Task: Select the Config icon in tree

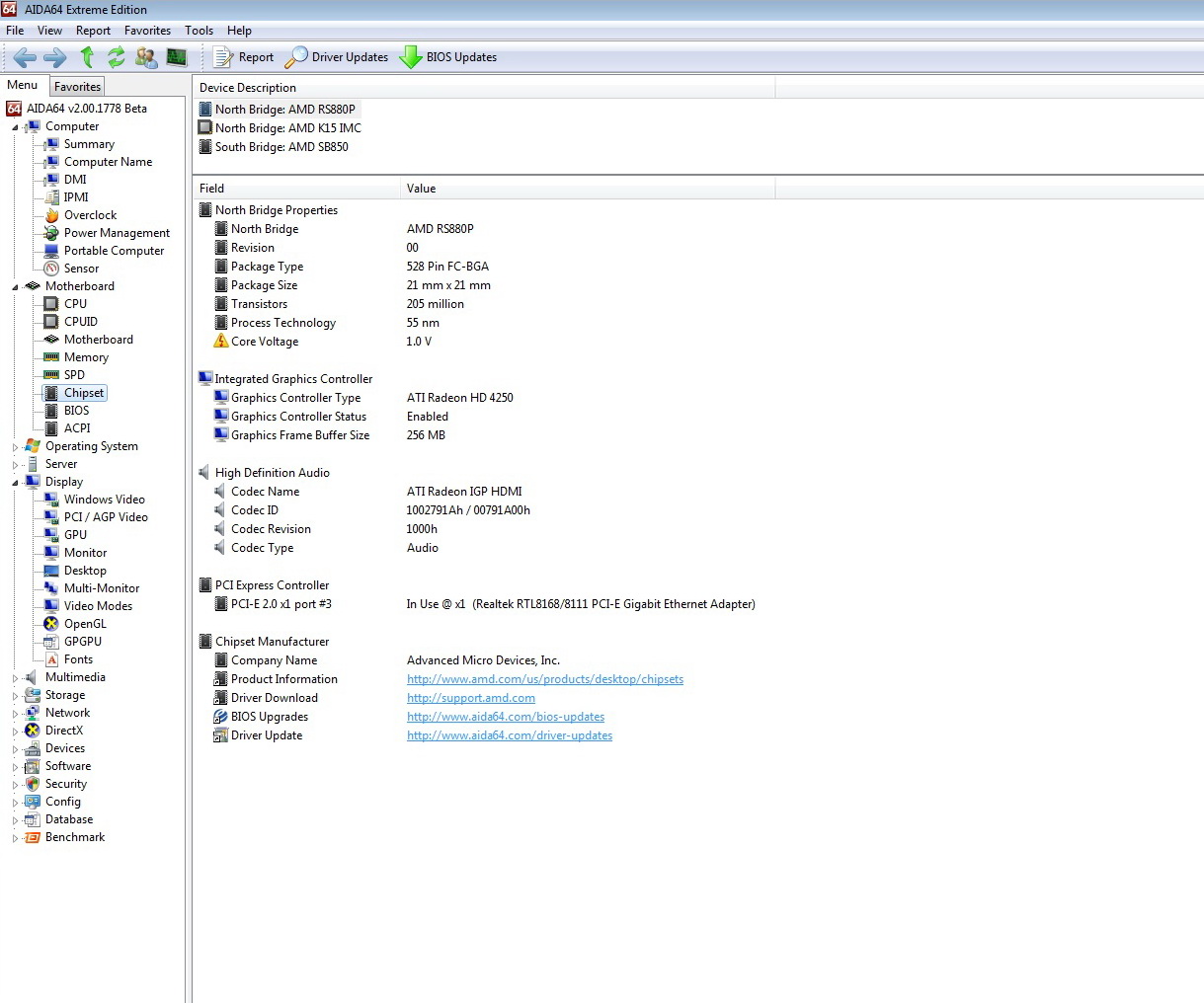Action: click(33, 802)
